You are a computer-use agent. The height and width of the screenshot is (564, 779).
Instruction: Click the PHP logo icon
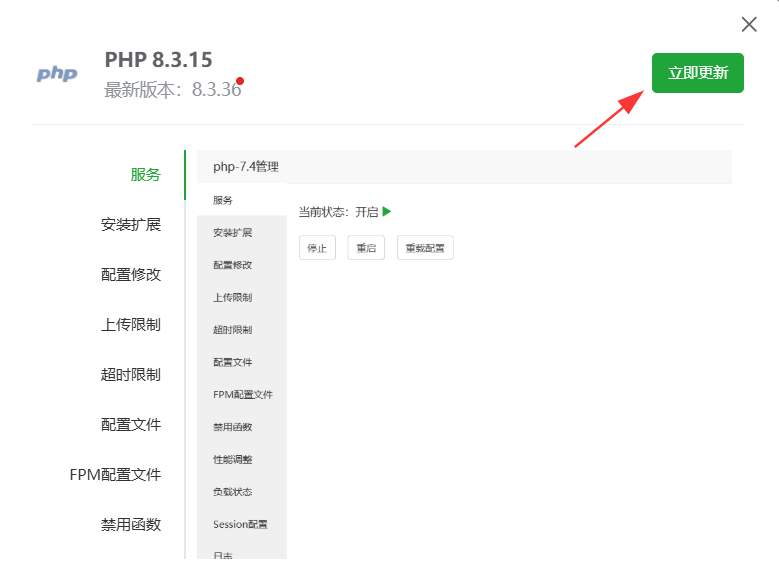[x=57, y=74]
